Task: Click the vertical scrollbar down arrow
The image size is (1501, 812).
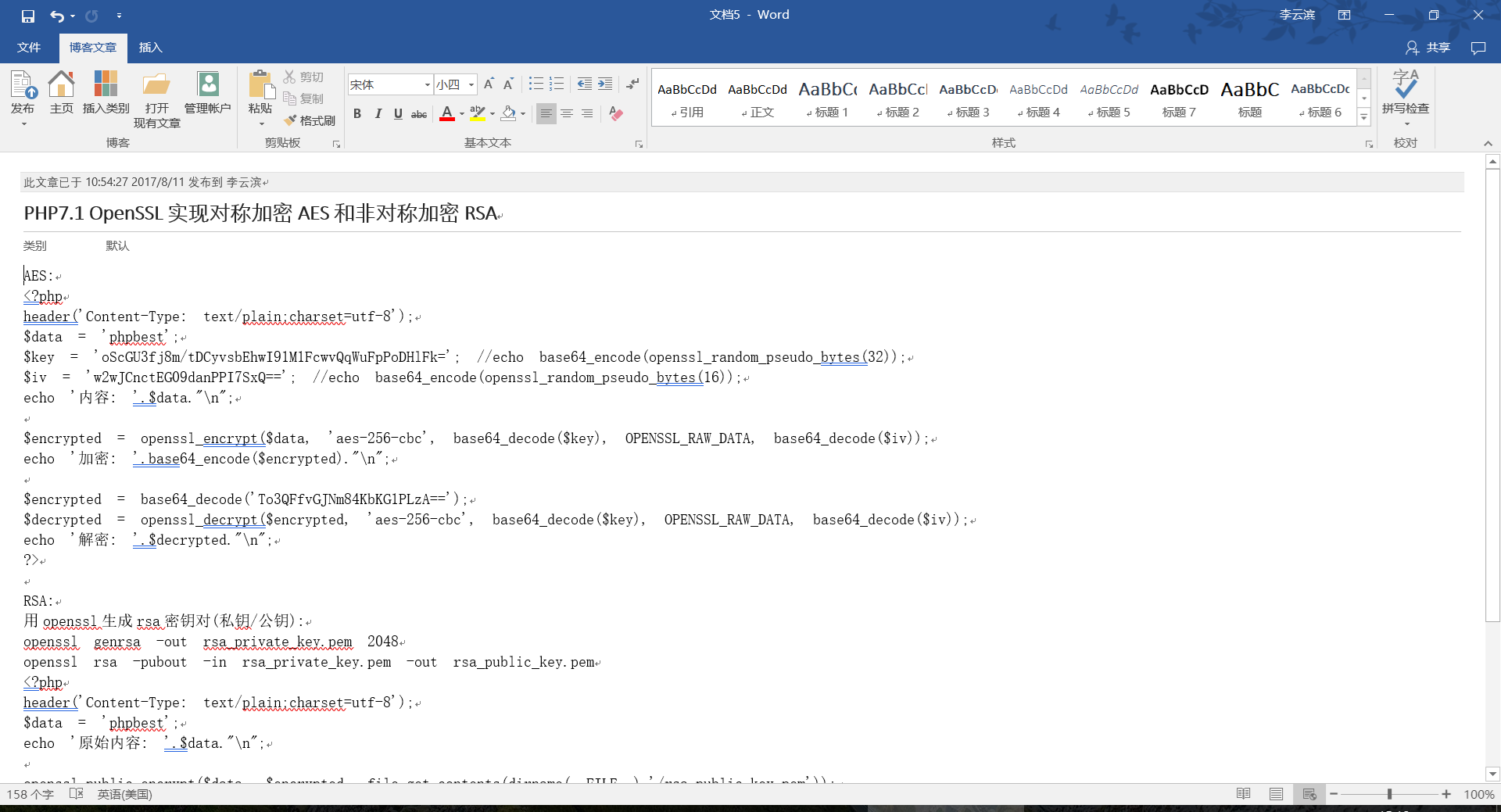Action: [1492, 774]
